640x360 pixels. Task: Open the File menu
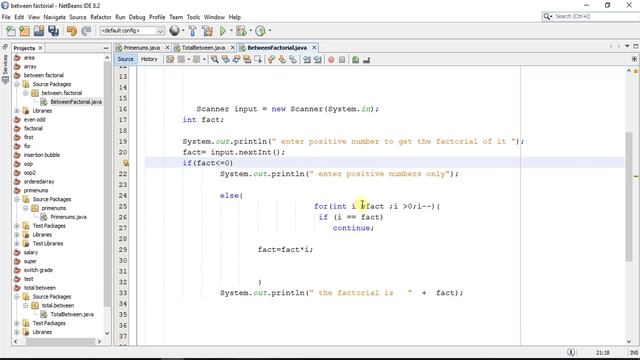coord(6,17)
